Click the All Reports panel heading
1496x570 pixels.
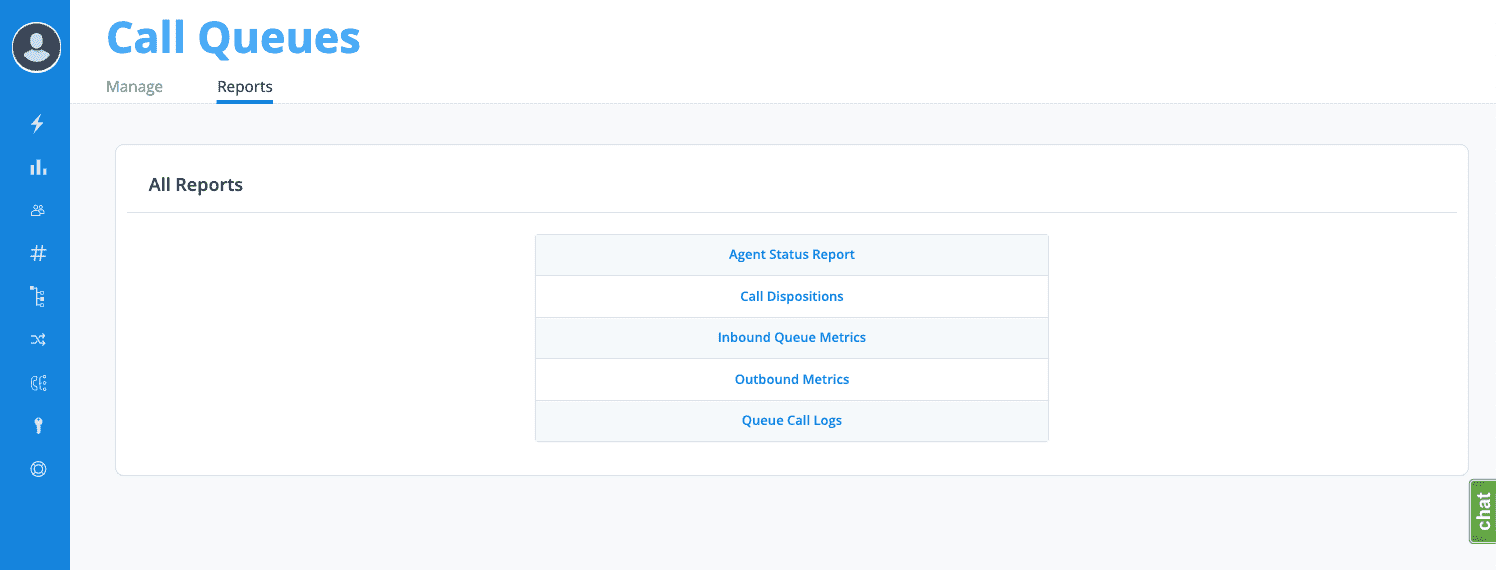click(x=196, y=185)
